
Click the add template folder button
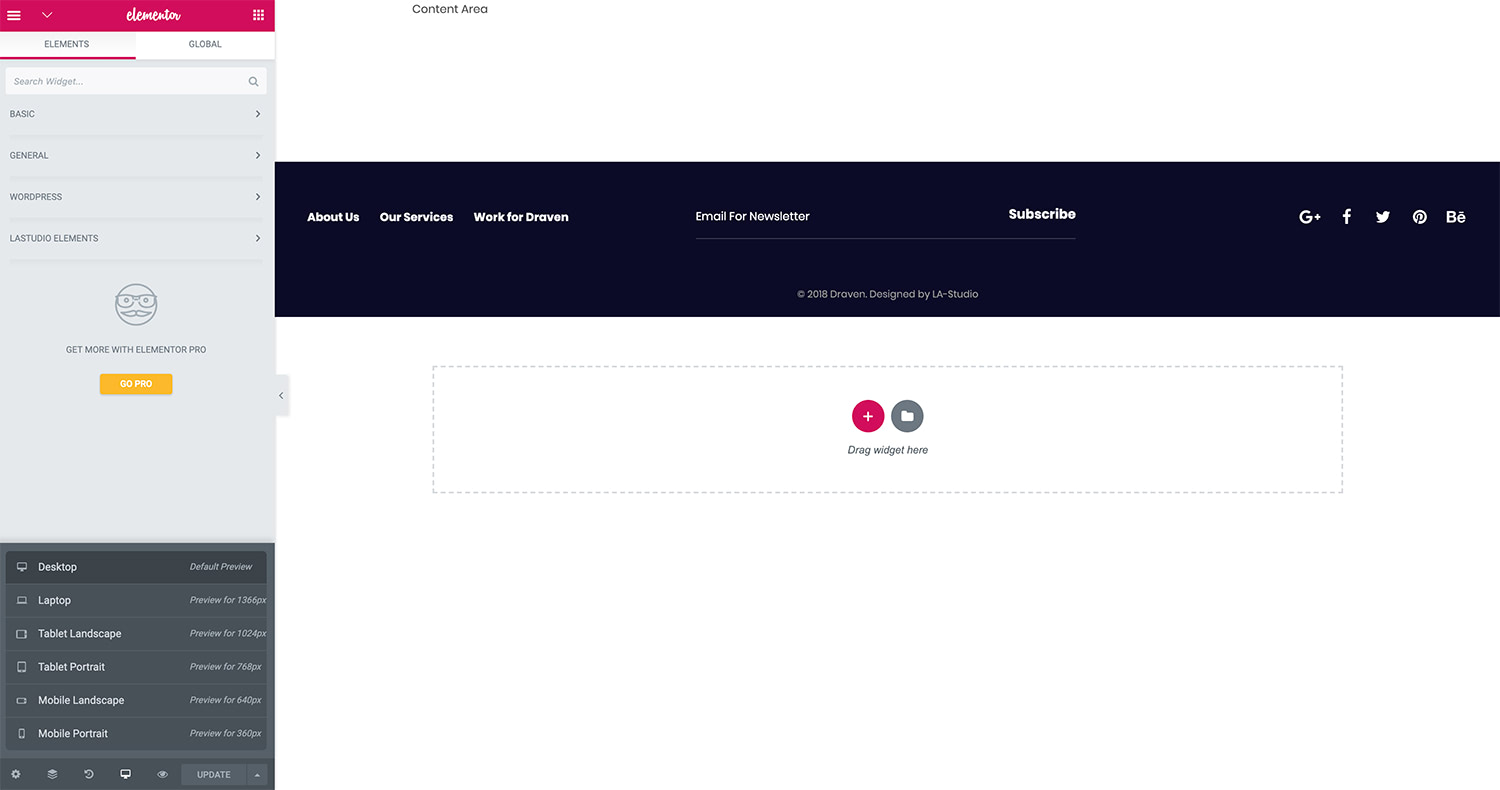click(907, 416)
